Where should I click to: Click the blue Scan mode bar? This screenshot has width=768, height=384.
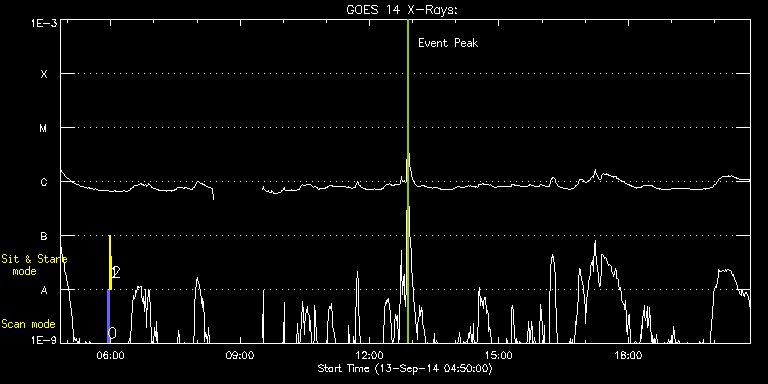click(109, 316)
